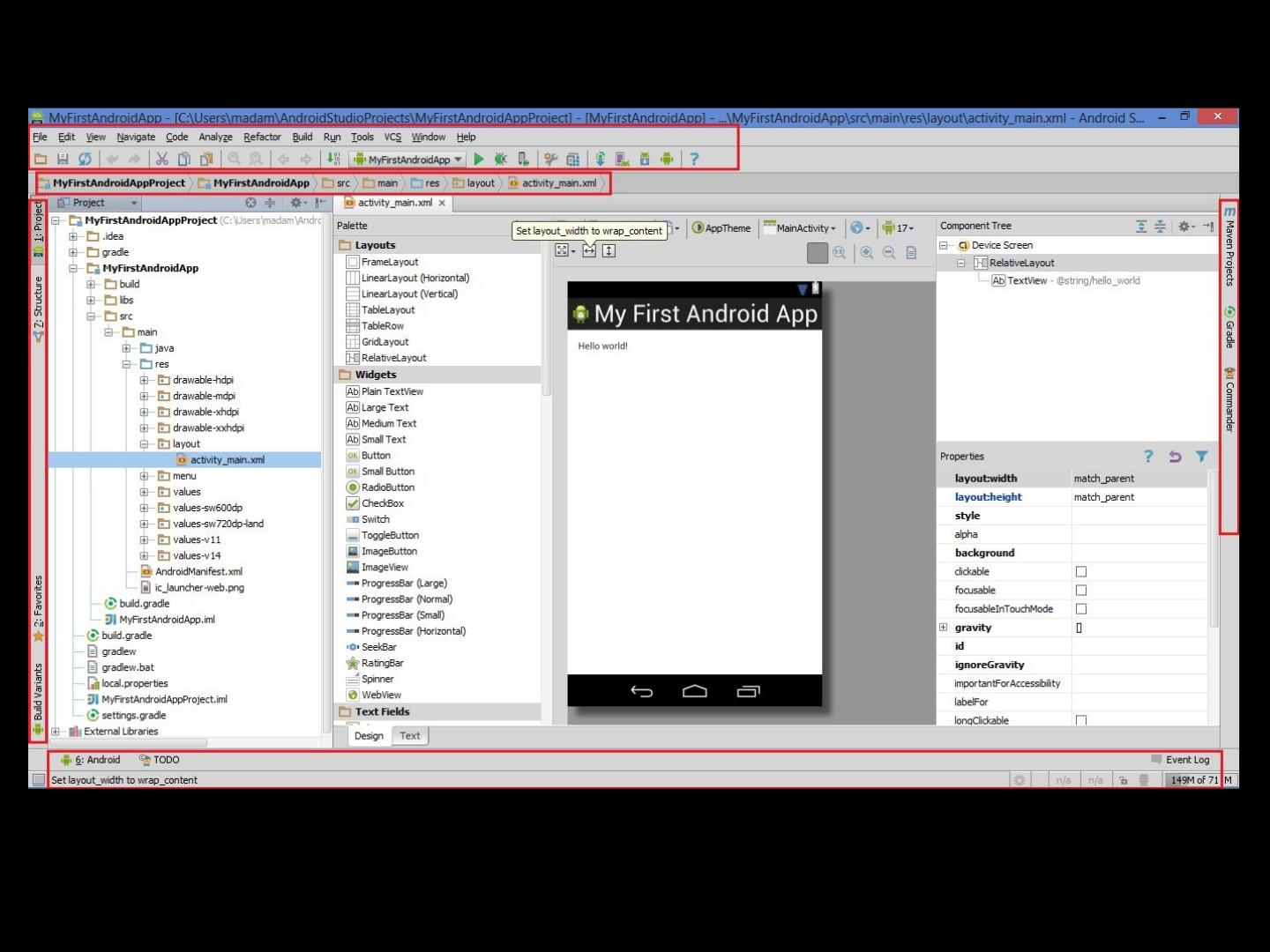Click the Cut scissors icon
Viewport: 1270px width, 952px height.
(161, 160)
